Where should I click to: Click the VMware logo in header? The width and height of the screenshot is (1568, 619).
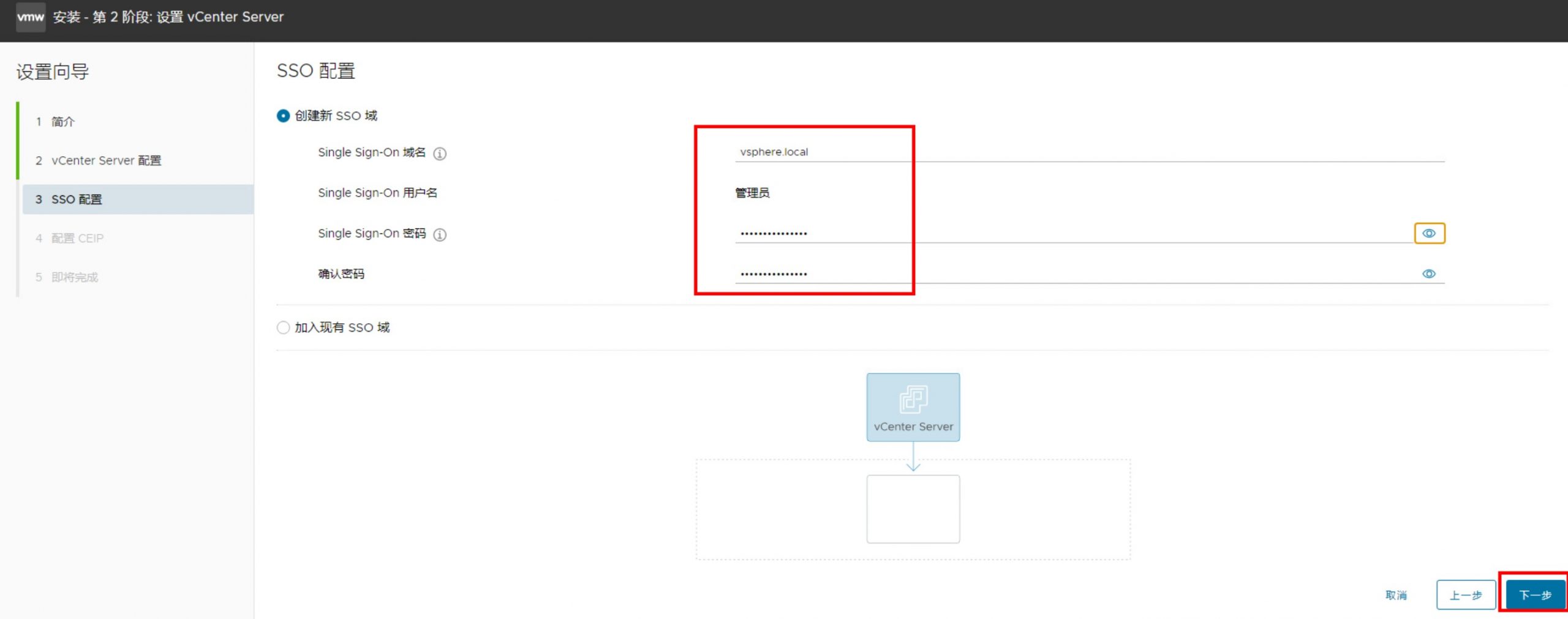coord(30,17)
